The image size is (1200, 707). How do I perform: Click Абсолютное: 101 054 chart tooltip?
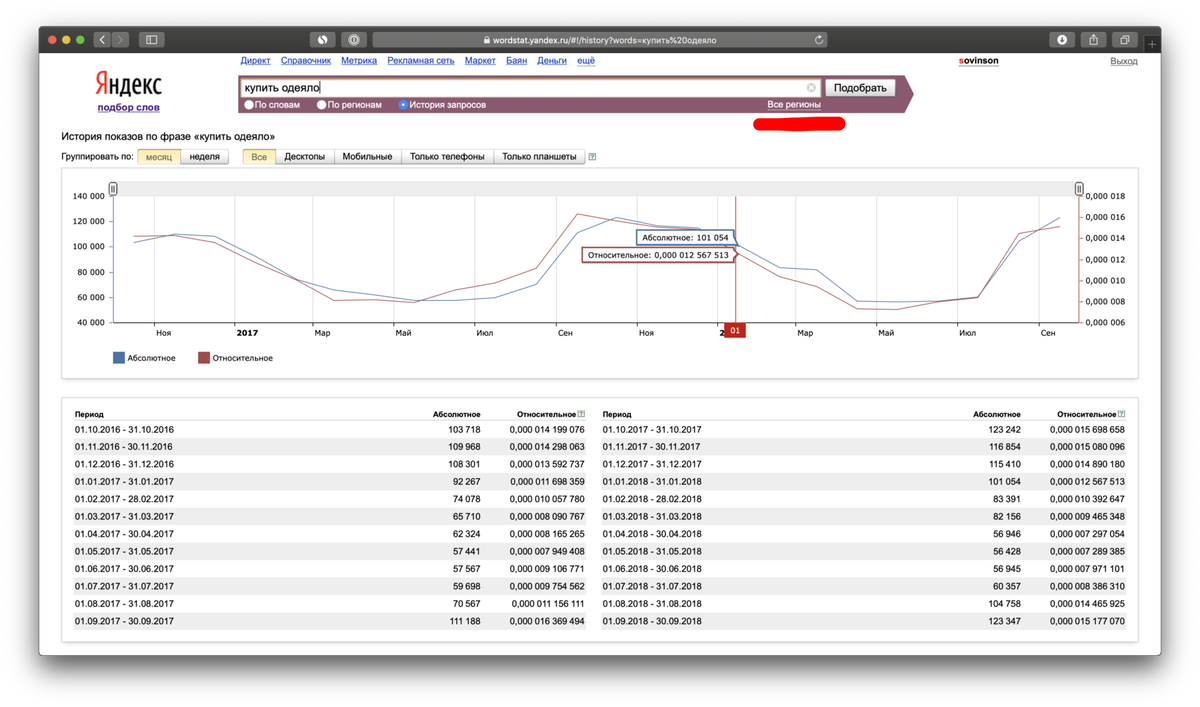[685, 238]
